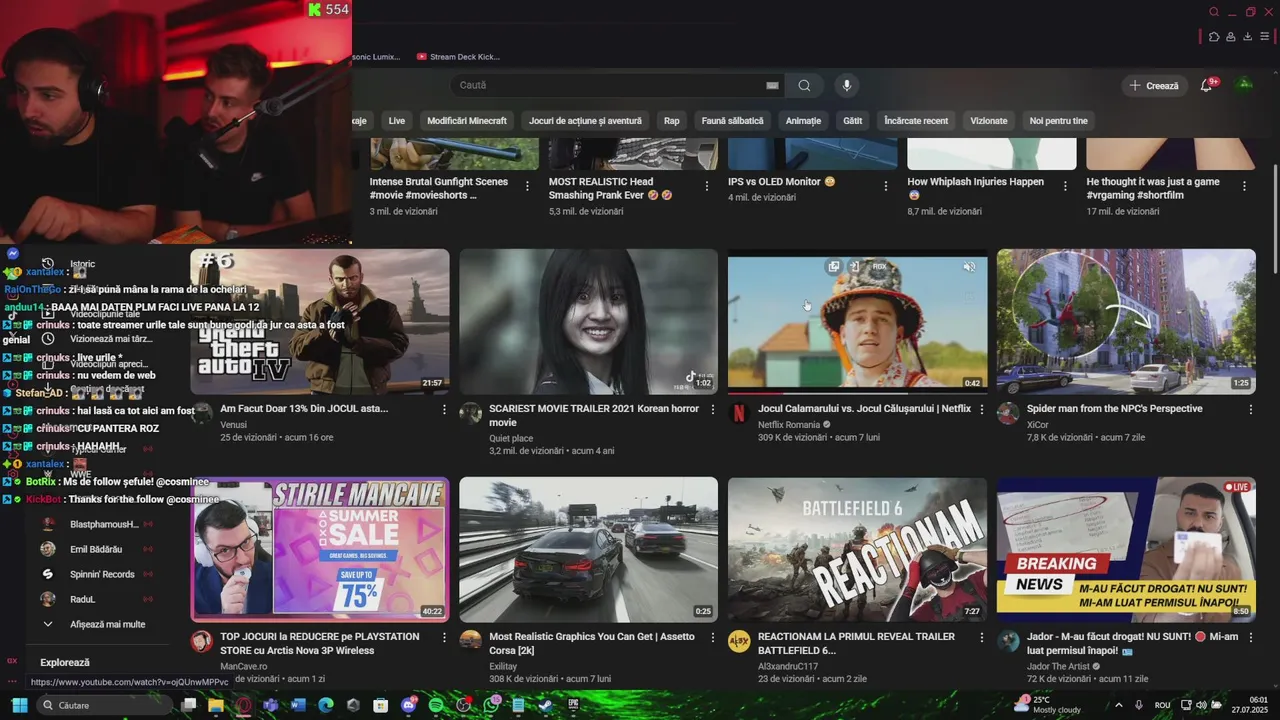Click the YouTube search magnifier button
Viewport: 1280px width, 720px height.
point(804,86)
